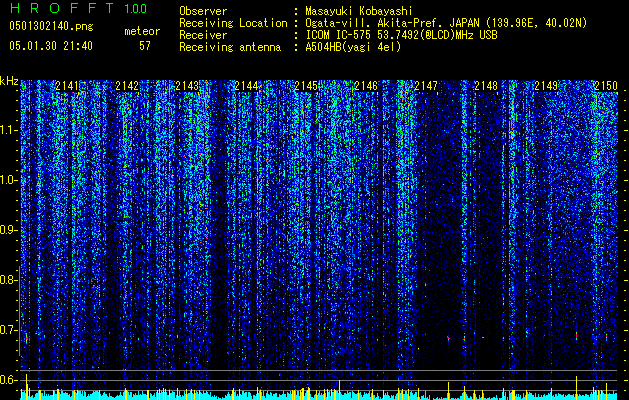Click the version number 1.0.0

click(x=136, y=9)
